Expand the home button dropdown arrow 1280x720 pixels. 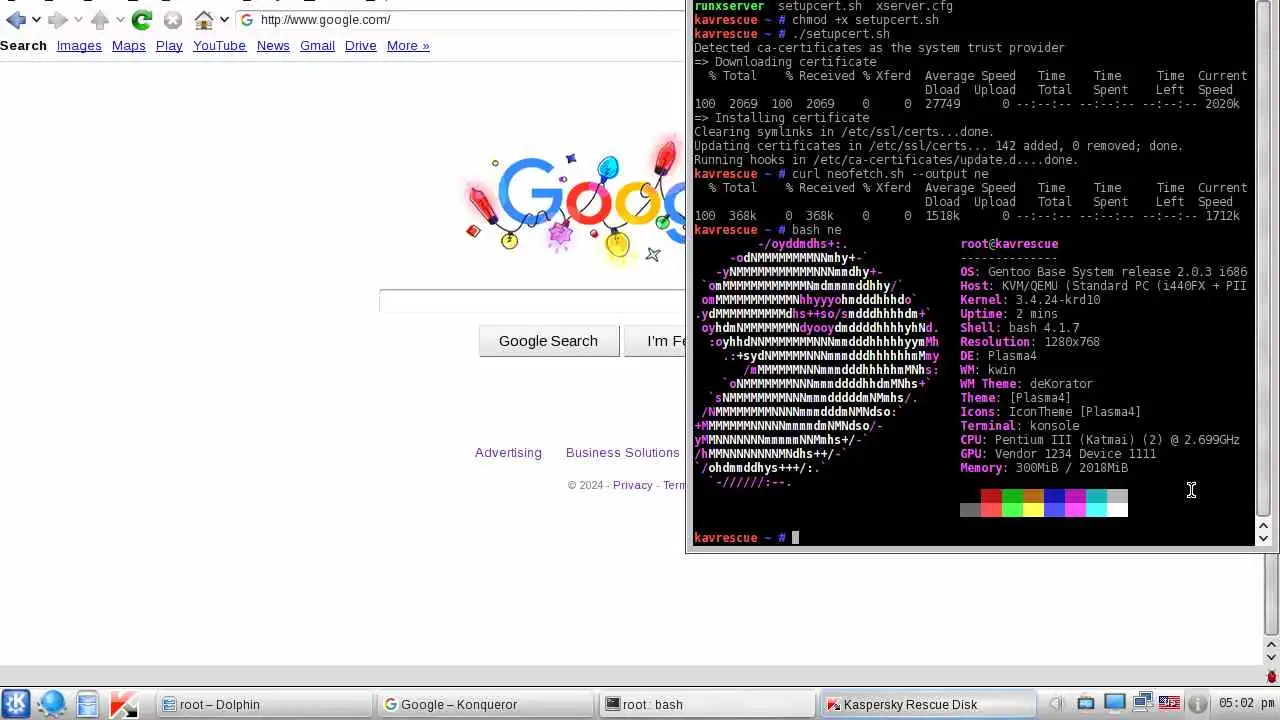click(224, 19)
